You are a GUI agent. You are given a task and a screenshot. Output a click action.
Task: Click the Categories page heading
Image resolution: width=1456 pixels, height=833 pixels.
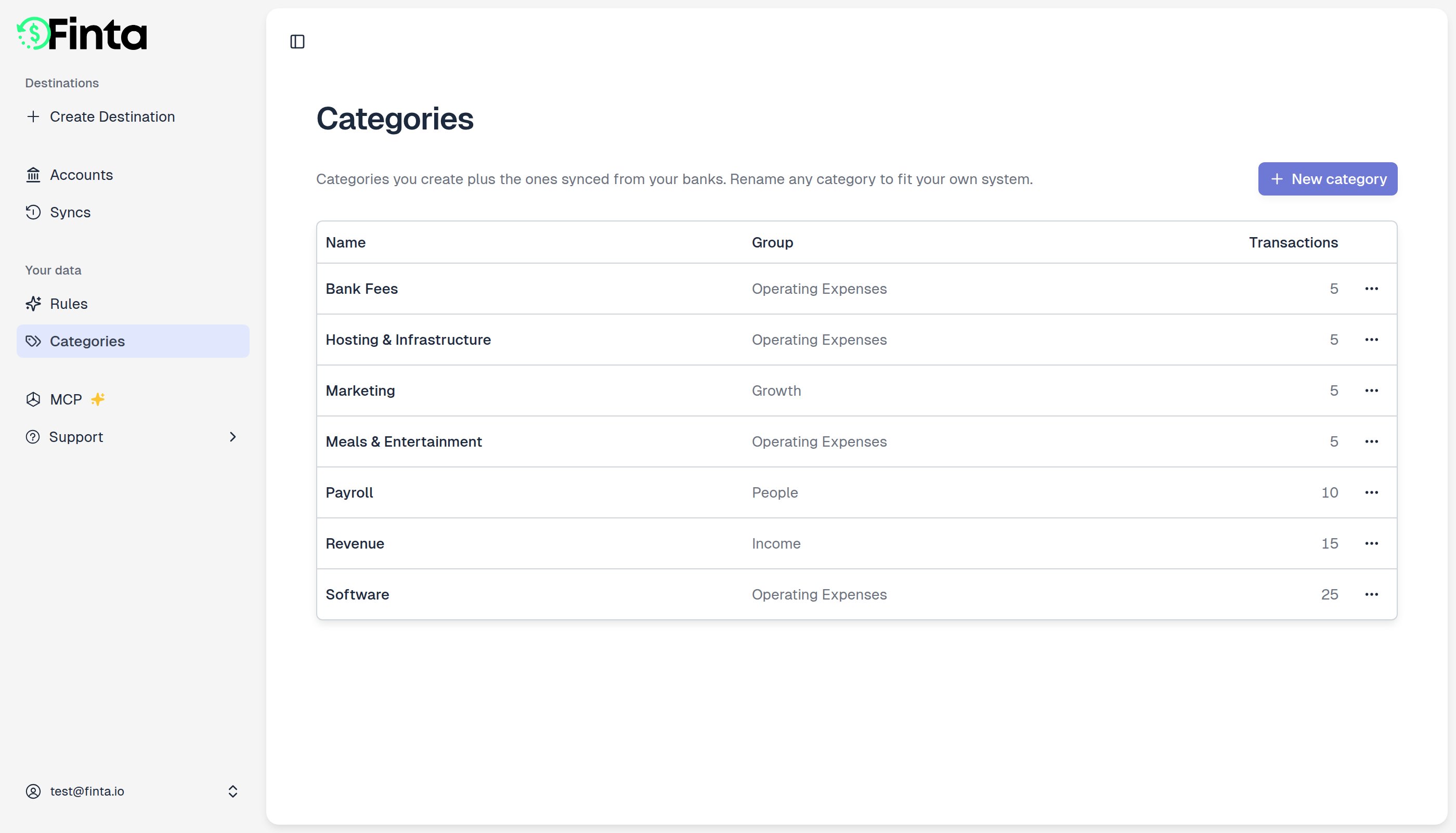point(395,119)
